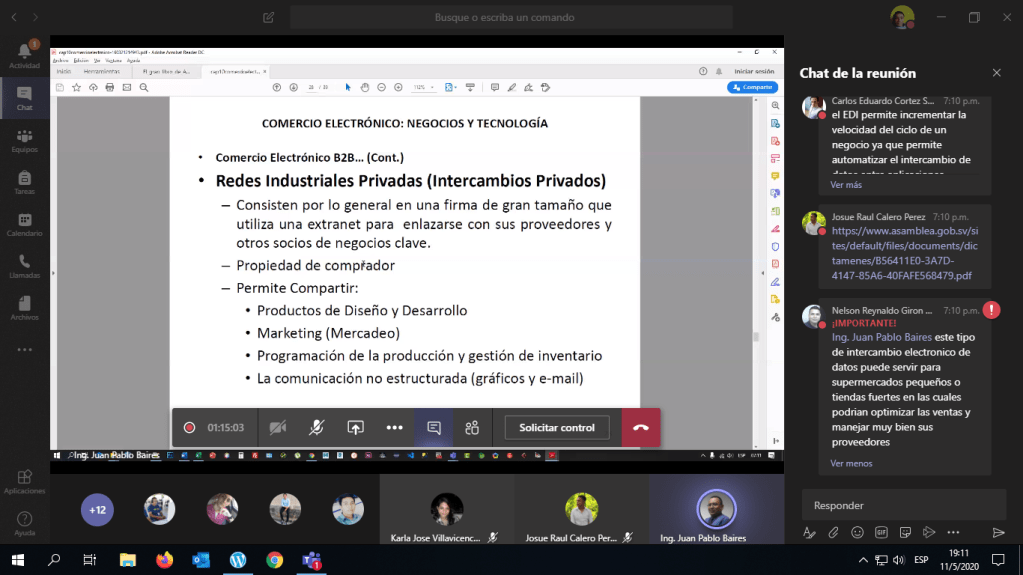
Task: Toggle the camera on or off
Action: 277,427
